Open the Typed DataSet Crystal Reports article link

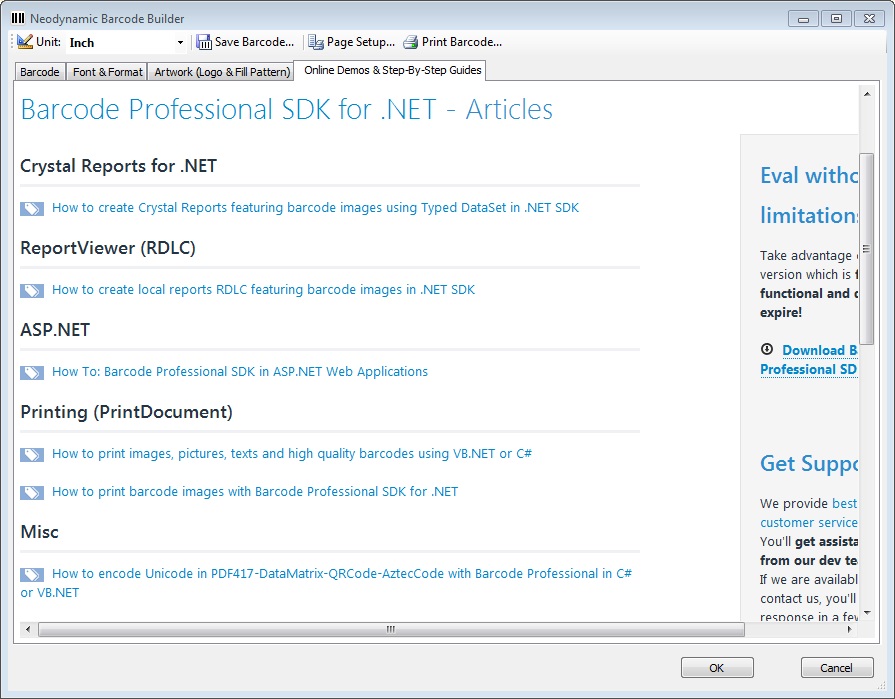[x=315, y=208]
